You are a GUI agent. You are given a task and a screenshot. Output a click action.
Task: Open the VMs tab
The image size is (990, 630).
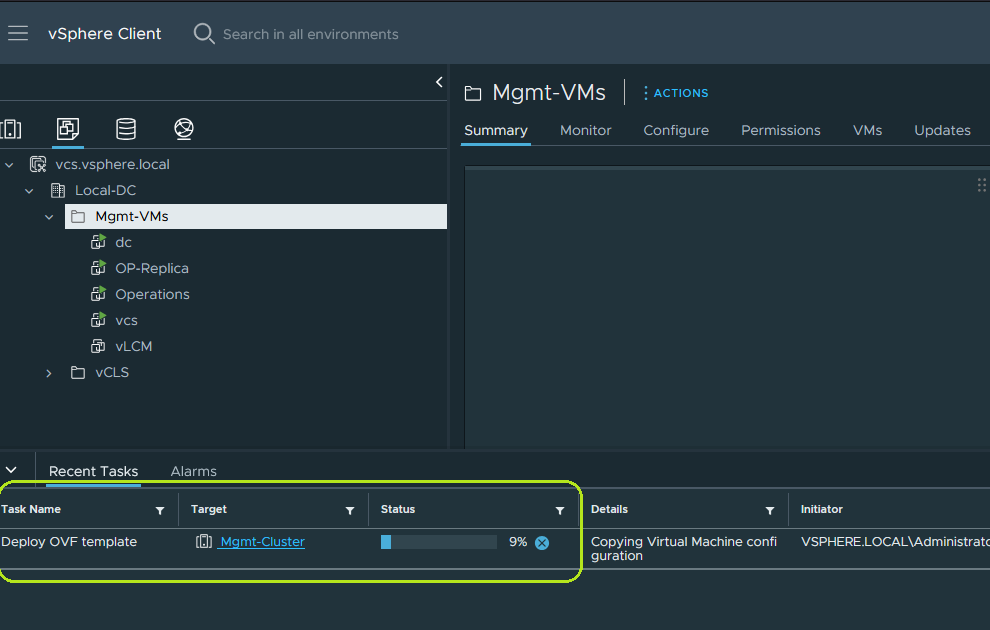pos(867,131)
